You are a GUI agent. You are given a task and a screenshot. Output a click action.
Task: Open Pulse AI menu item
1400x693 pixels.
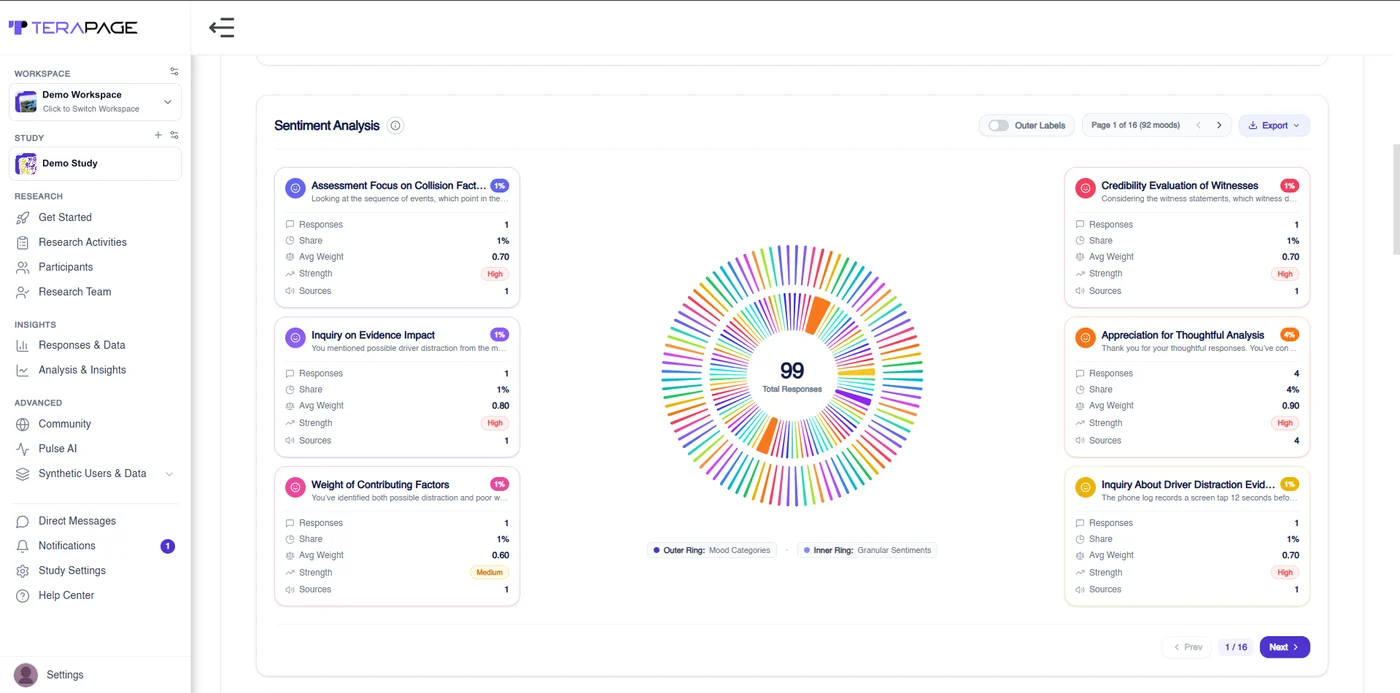[57, 449]
